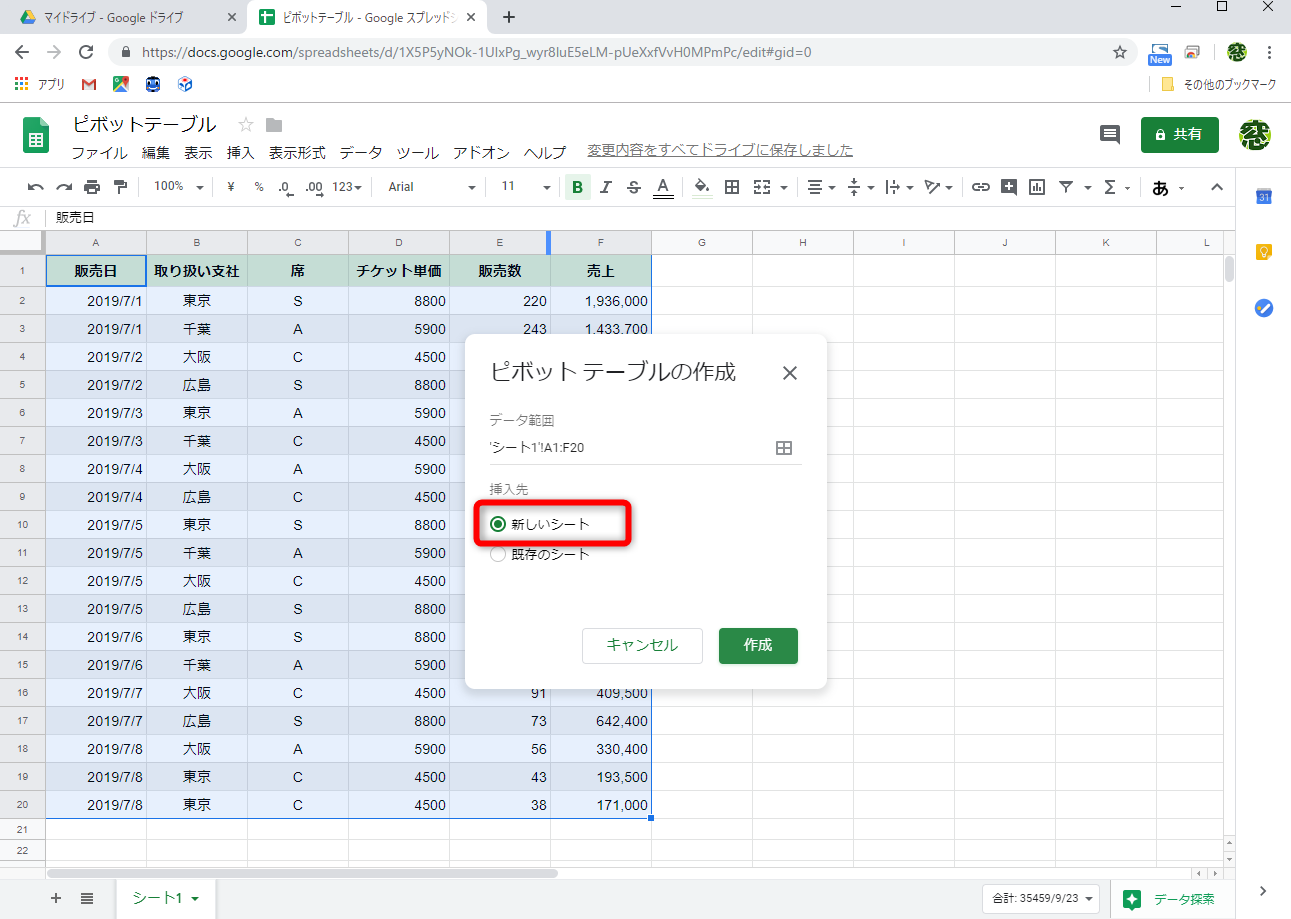Click the 作成 button in dialog

pyautogui.click(x=758, y=646)
